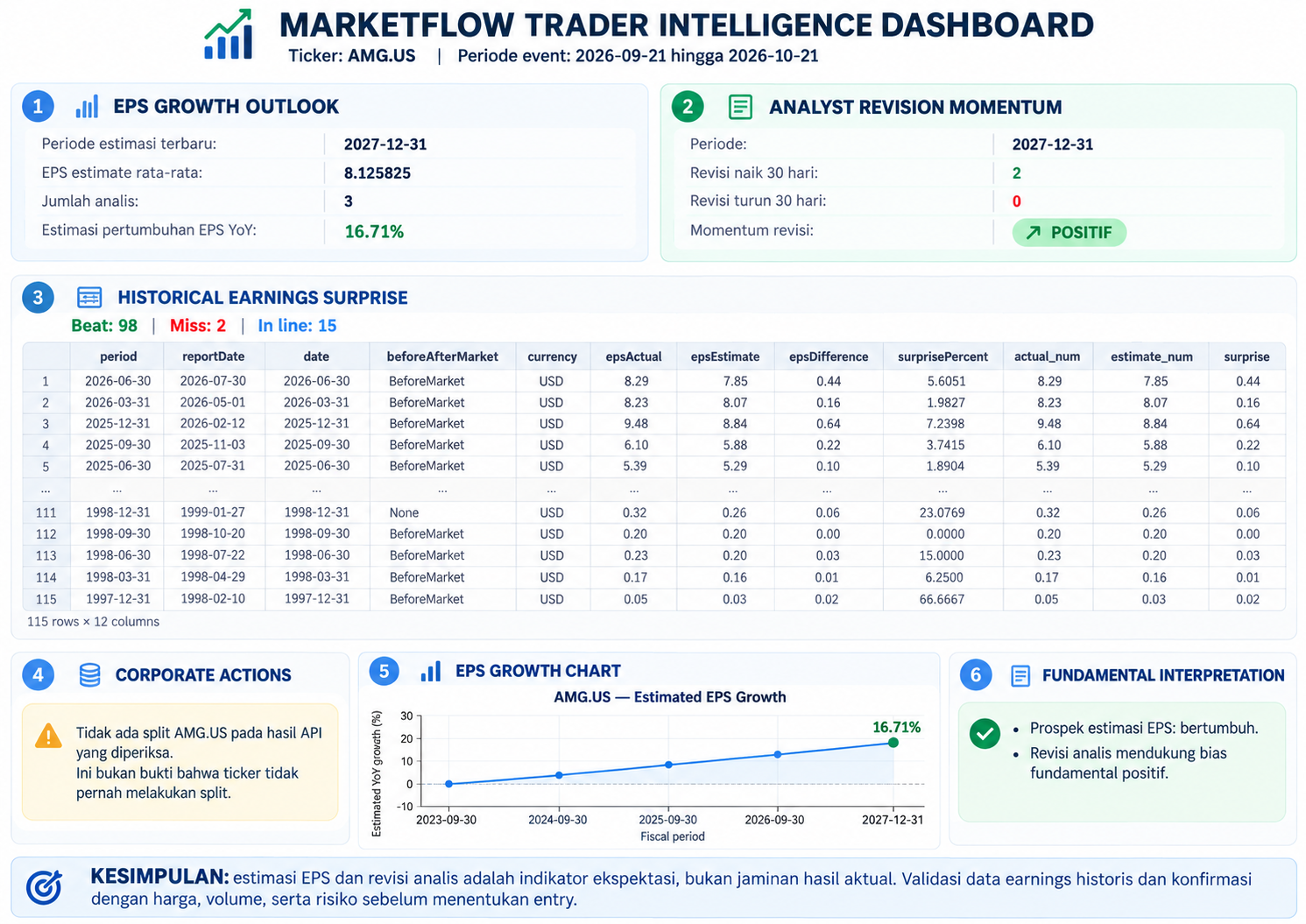1306x924 pixels.
Task: Click the target icon beside KESIMPULAN
Action: pyautogui.click(x=45, y=887)
